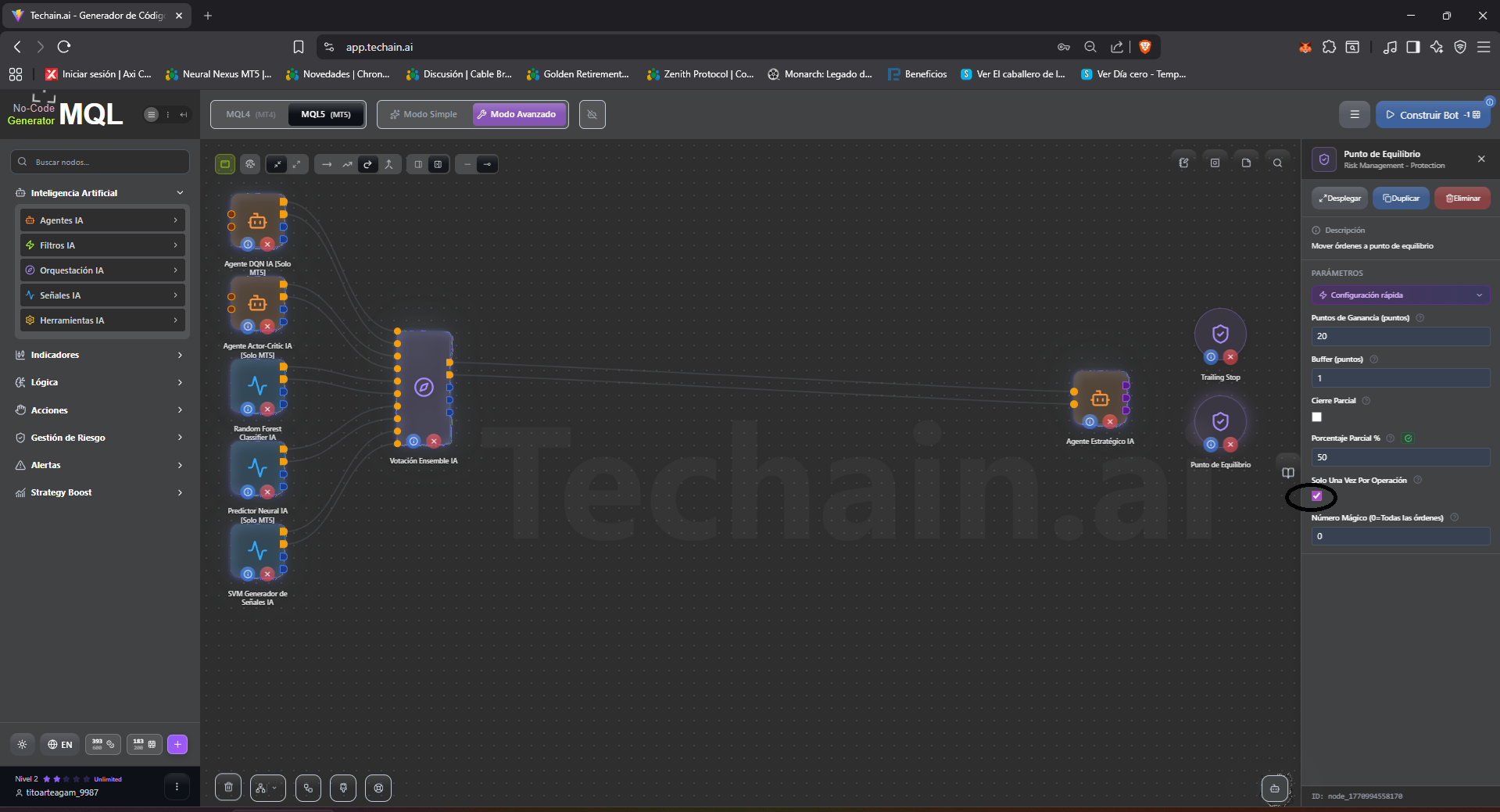
Task: Click the paintbrush icon in the bottom toolbar
Action: click(x=343, y=788)
